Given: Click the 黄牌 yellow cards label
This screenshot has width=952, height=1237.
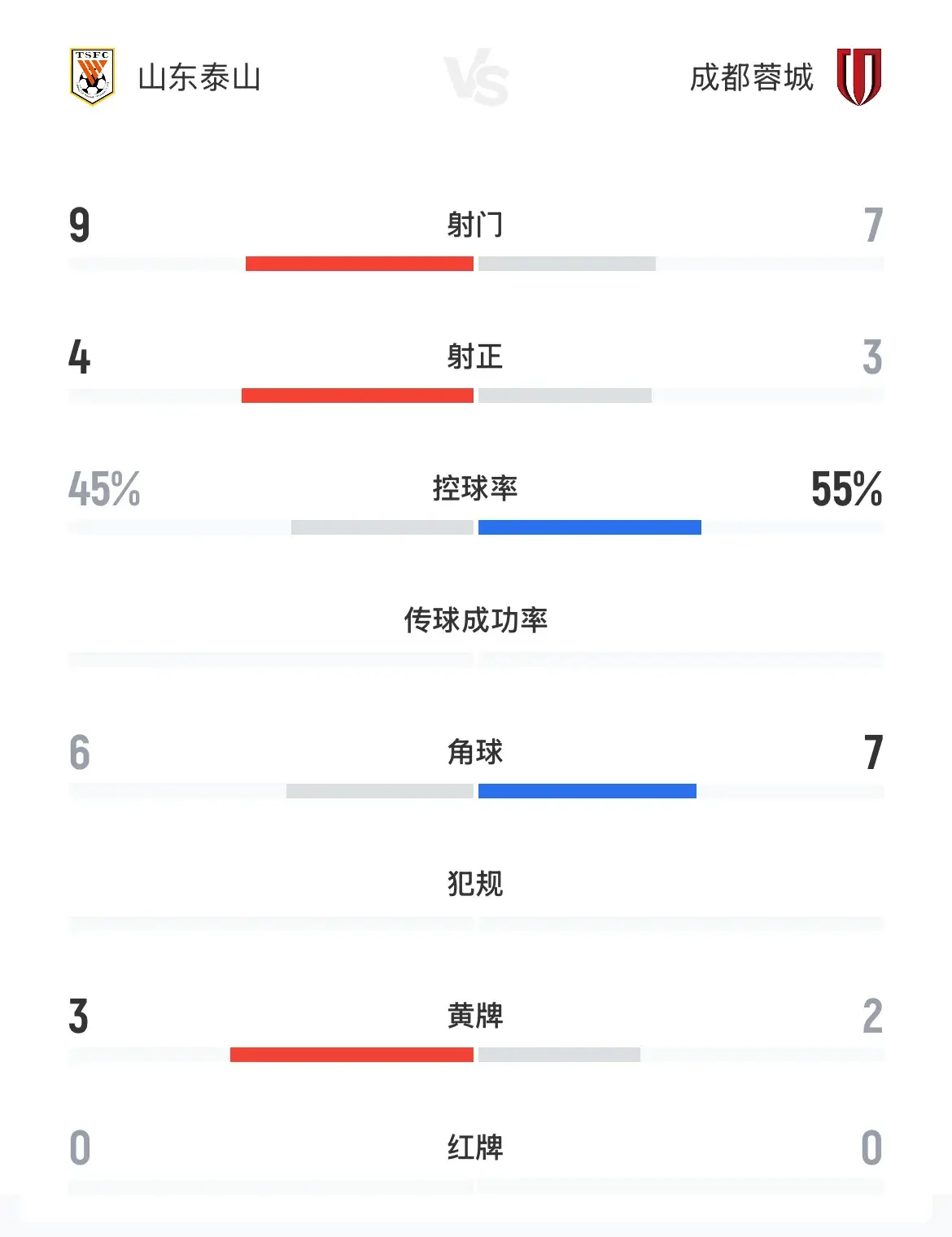Looking at the screenshot, I should click(x=475, y=1016).
